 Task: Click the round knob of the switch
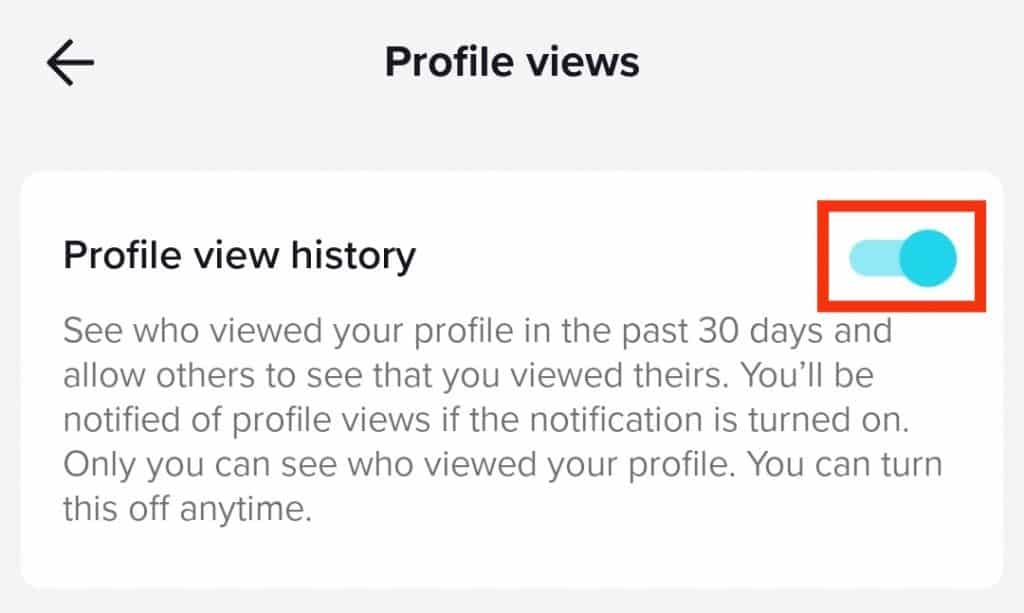(x=925, y=257)
